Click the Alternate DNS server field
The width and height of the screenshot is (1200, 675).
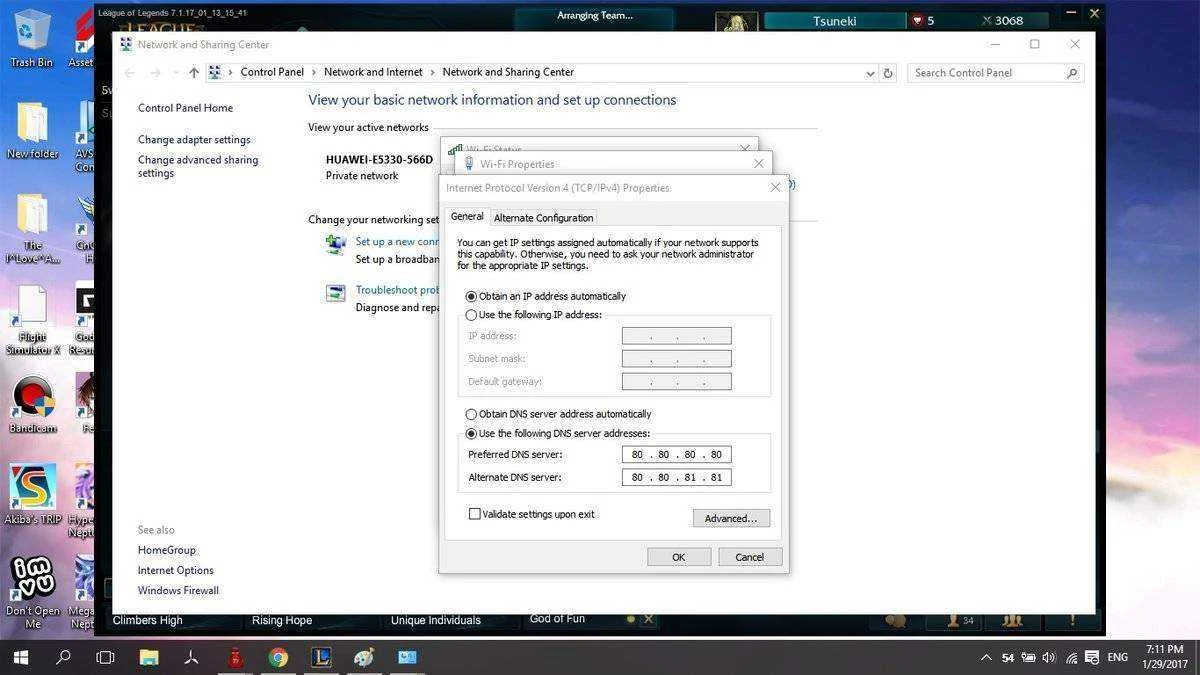click(676, 478)
